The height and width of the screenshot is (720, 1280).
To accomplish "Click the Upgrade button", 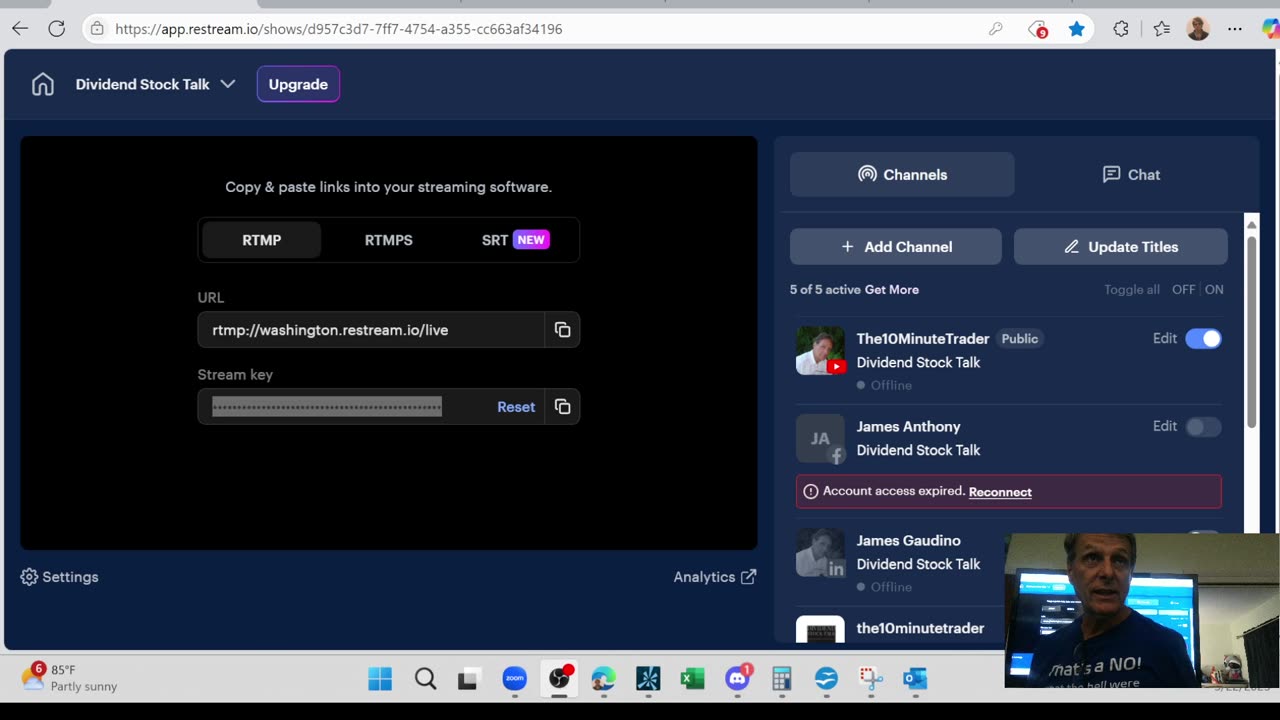I will click(x=298, y=84).
